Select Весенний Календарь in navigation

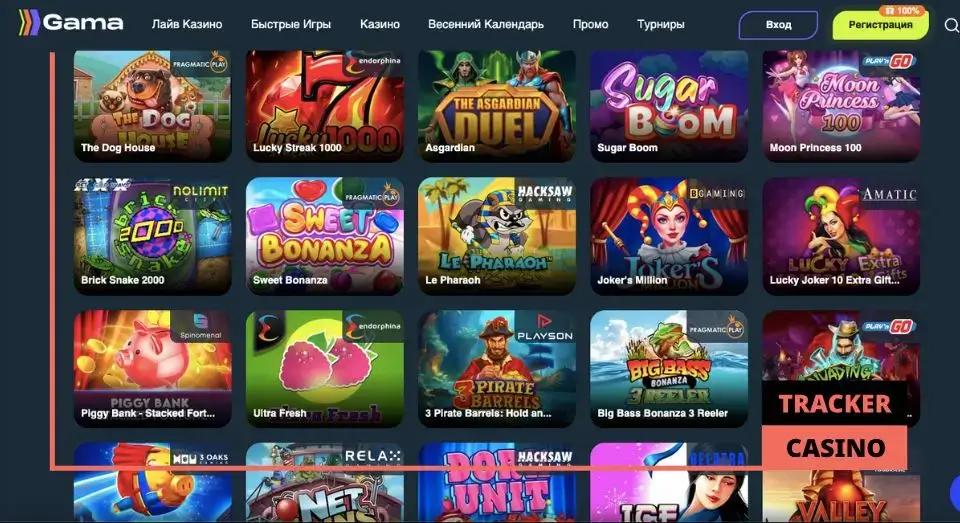point(486,24)
